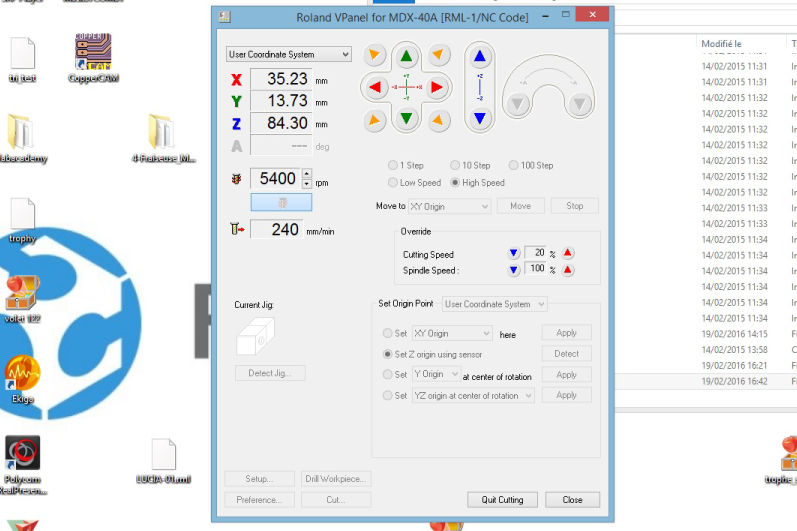
Task: Select the file row dated 19/02/2016 16:42
Action: 706,381
